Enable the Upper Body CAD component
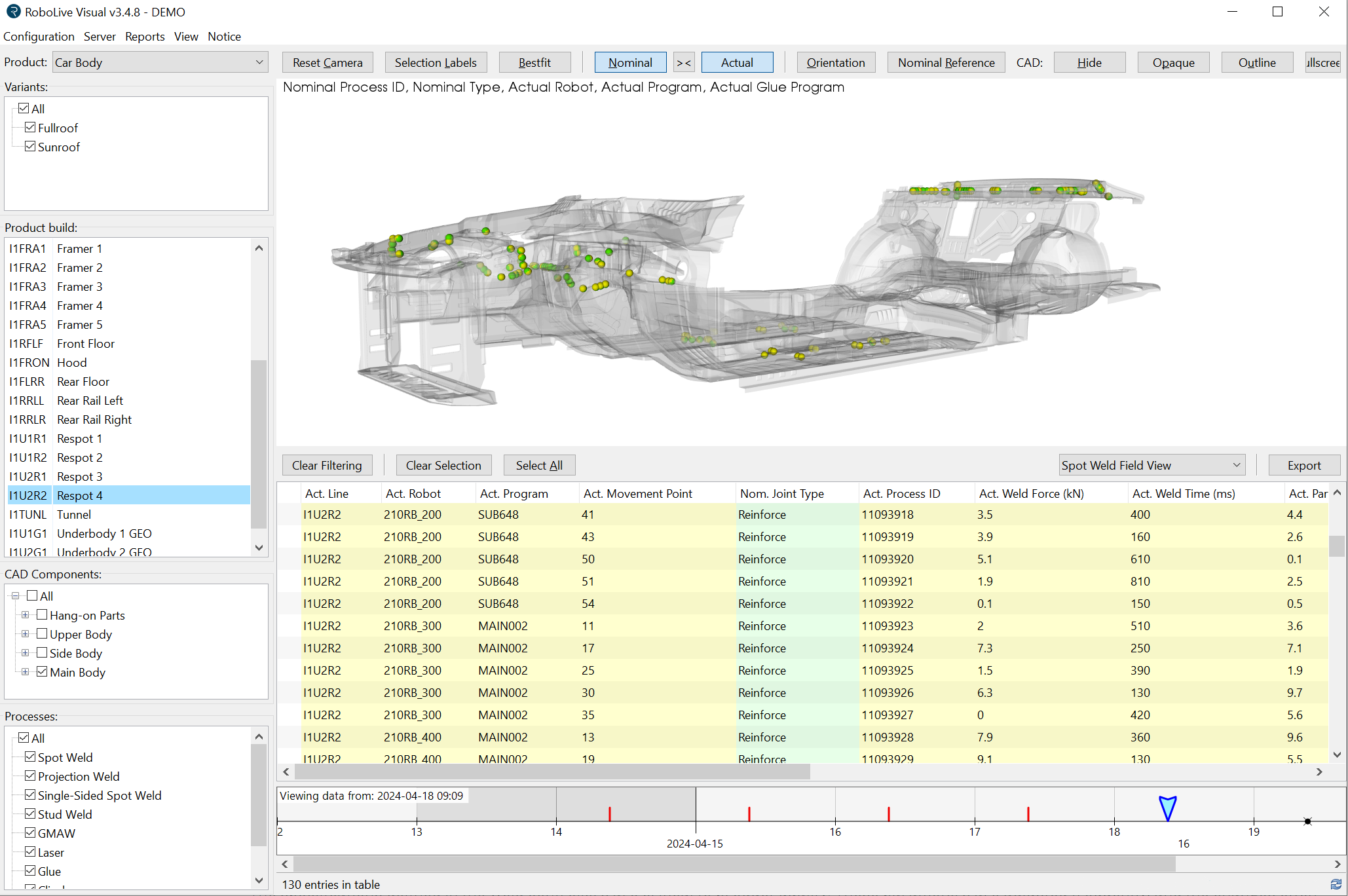1348x896 pixels. [x=43, y=634]
